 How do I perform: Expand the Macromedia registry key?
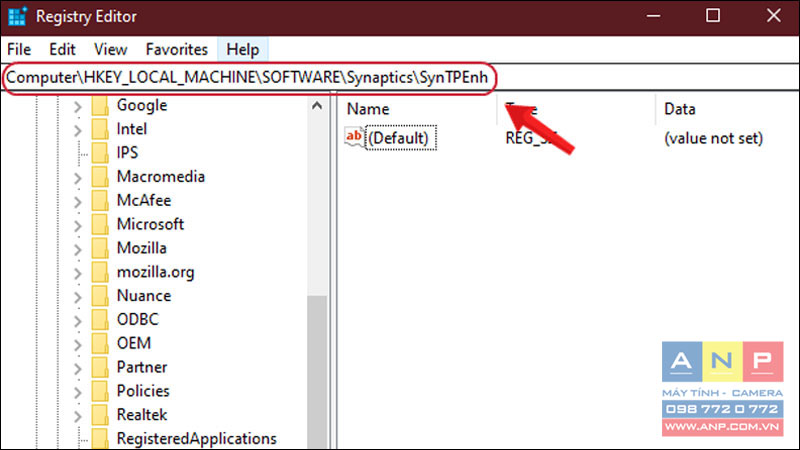click(x=78, y=178)
